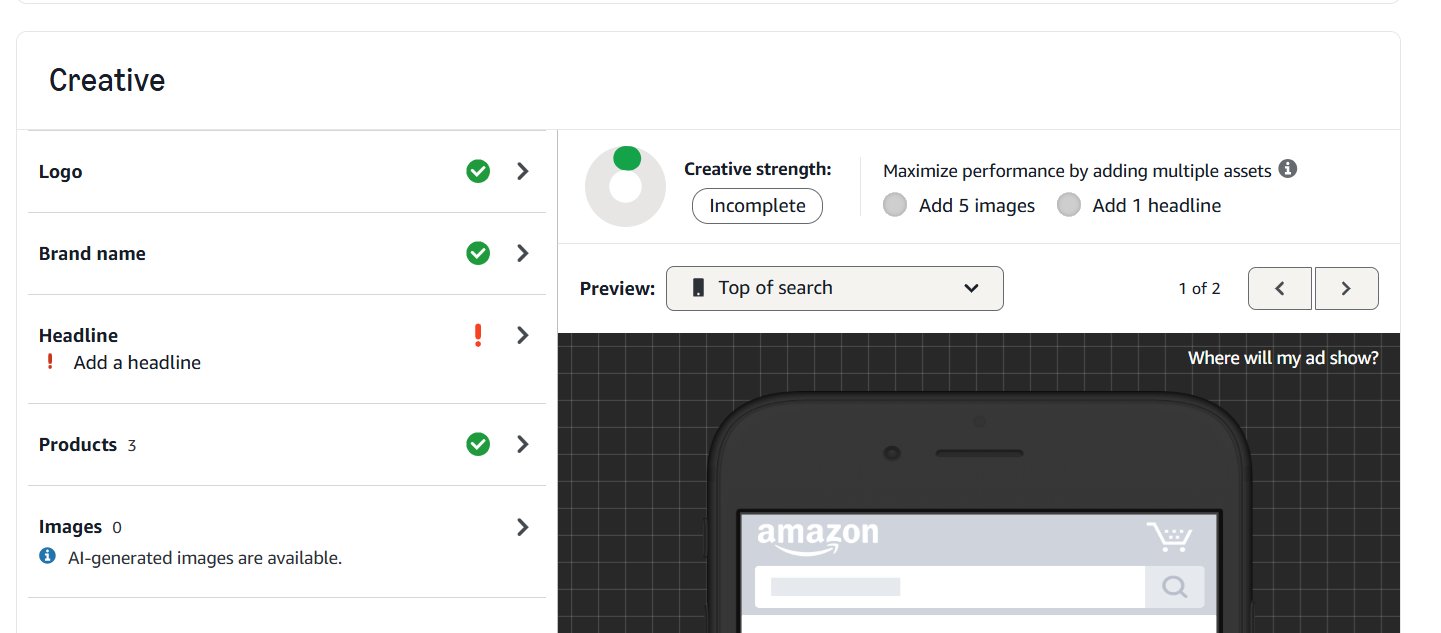The height and width of the screenshot is (633, 1441).
Task: Expand the Logo section via its chevron
Action: (x=522, y=171)
